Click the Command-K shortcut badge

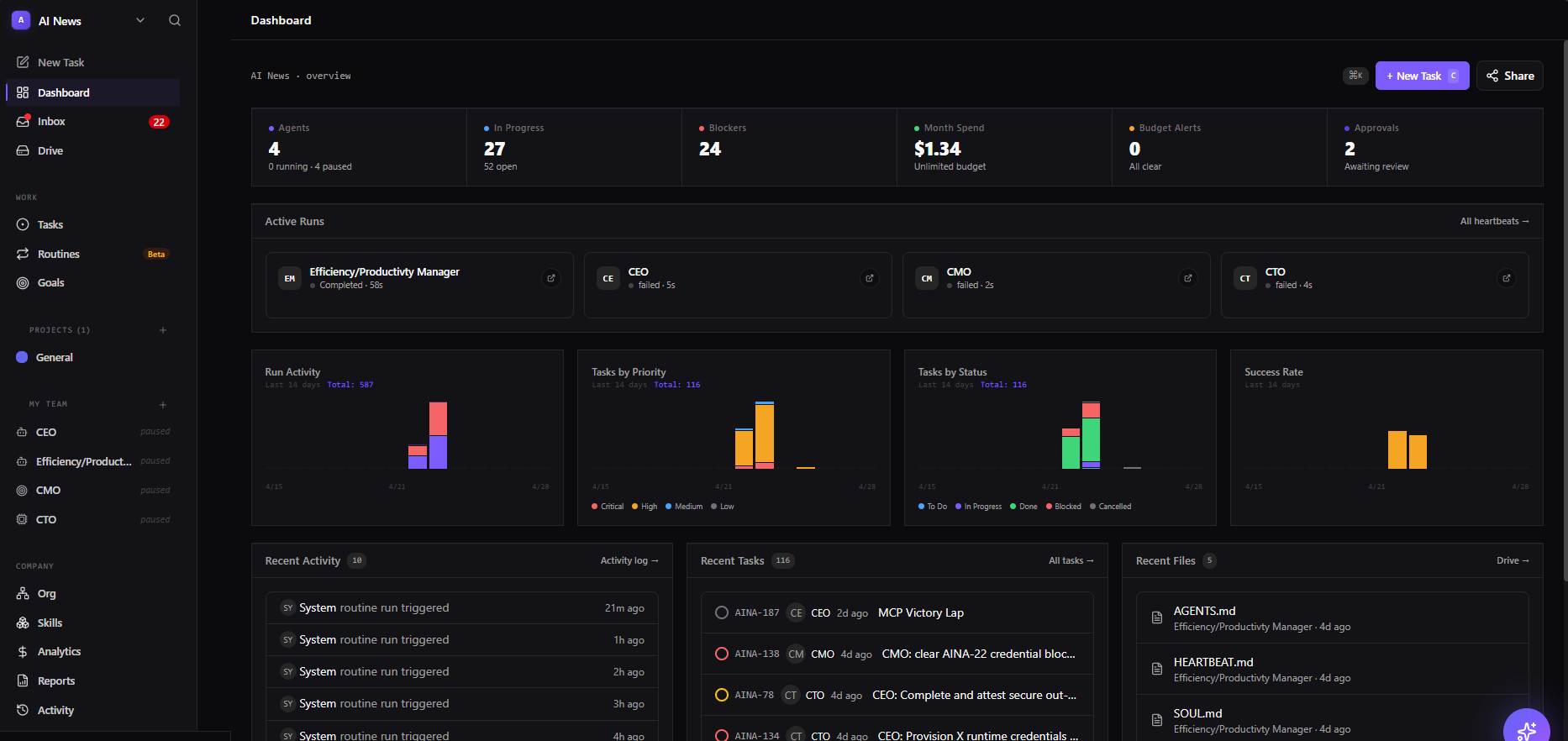pos(1355,76)
